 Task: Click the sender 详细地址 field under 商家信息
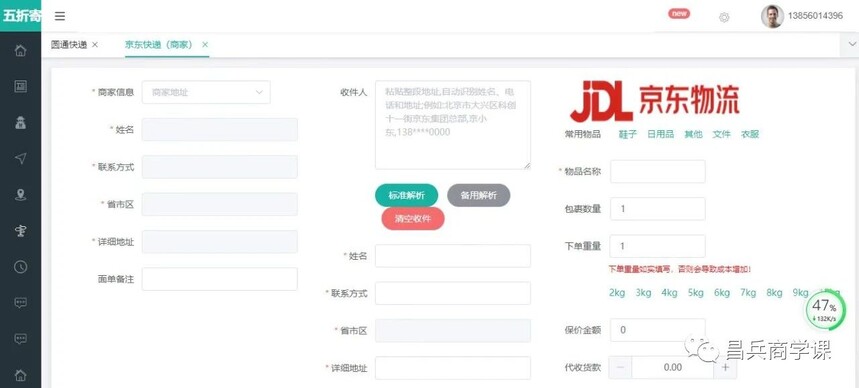[x=220, y=242]
